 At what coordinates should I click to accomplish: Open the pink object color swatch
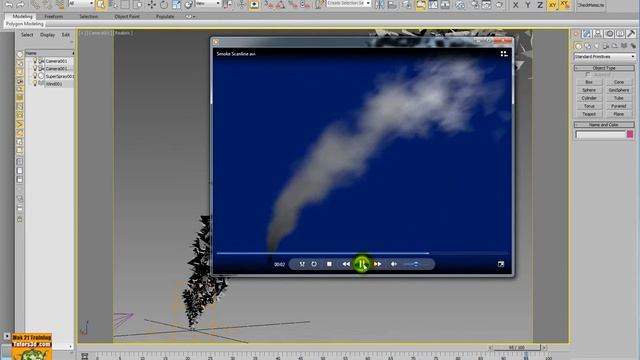[x=630, y=134]
